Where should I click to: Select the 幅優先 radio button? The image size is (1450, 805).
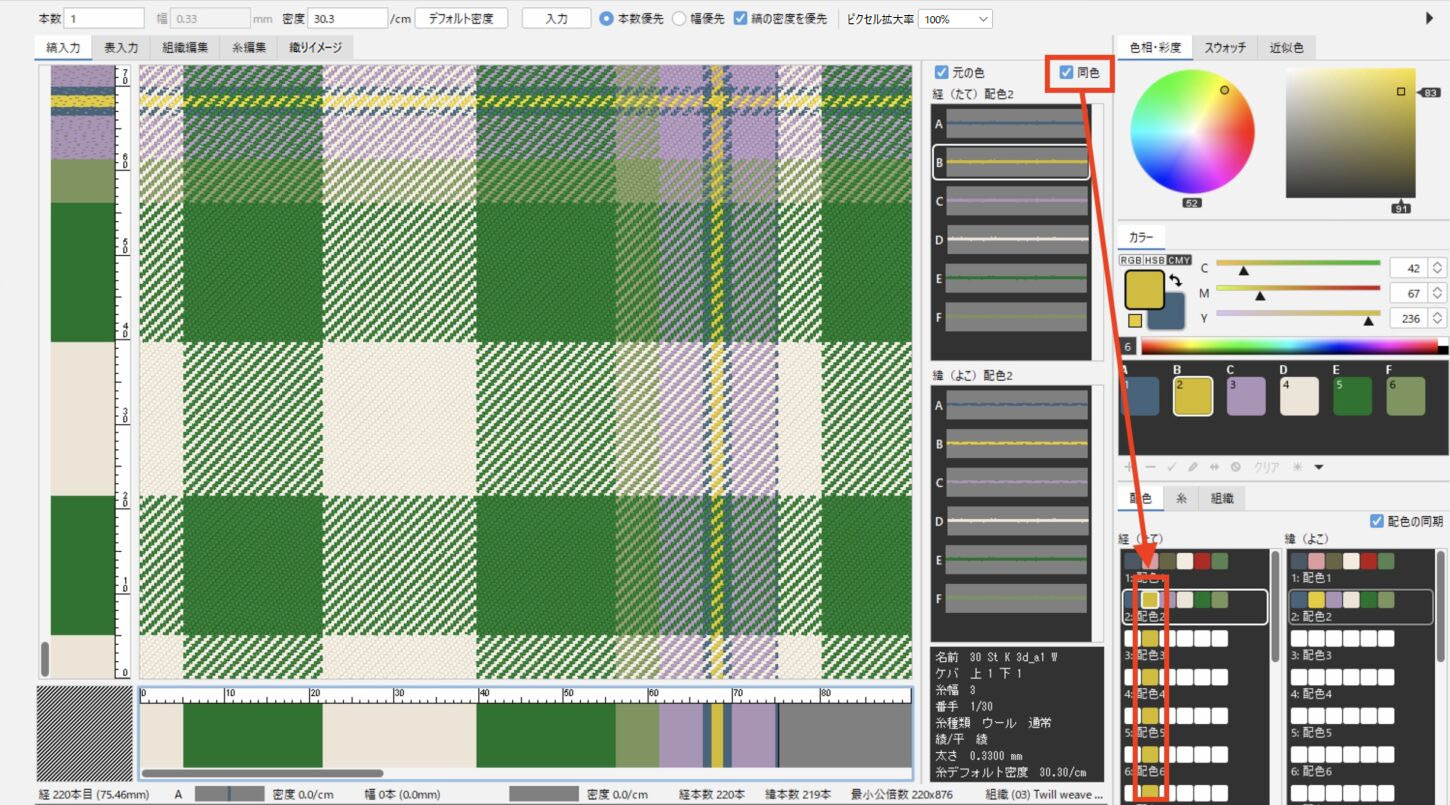[x=679, y=19]
